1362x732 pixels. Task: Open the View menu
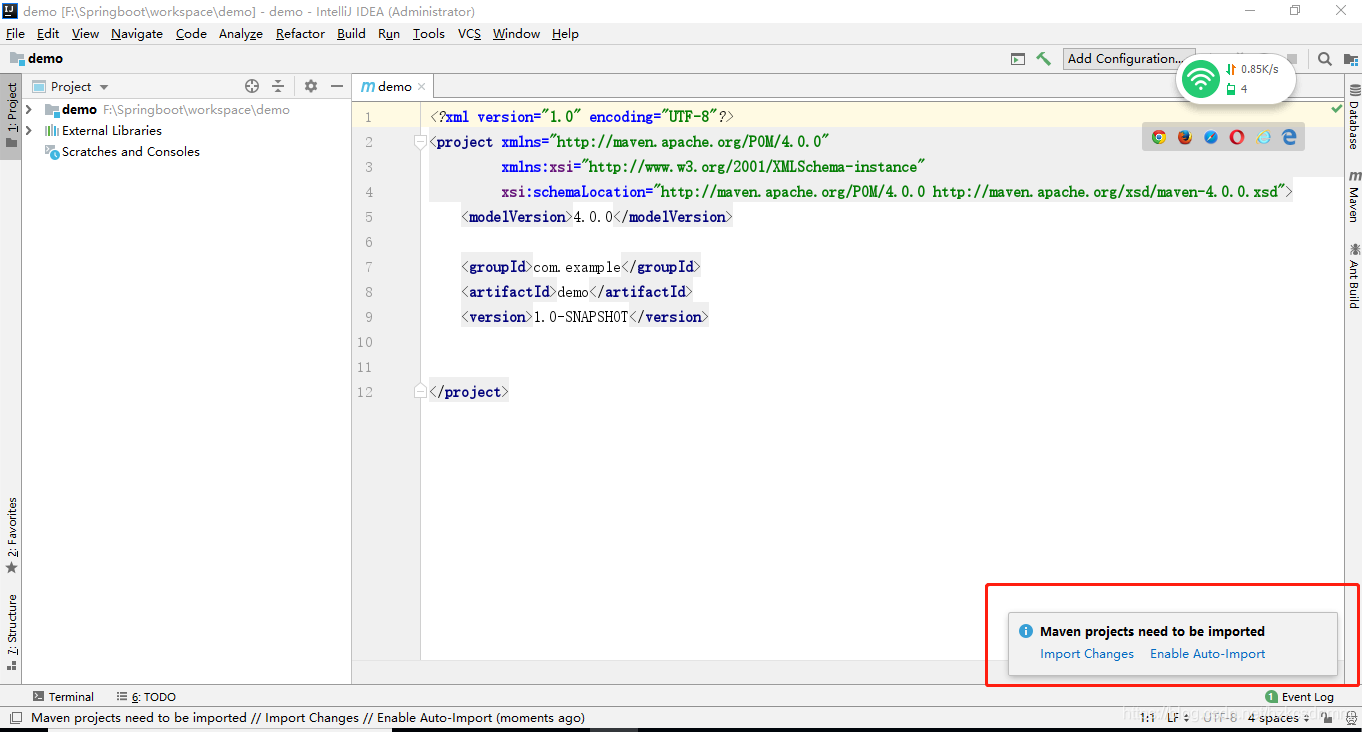click(x=85, y=34)
